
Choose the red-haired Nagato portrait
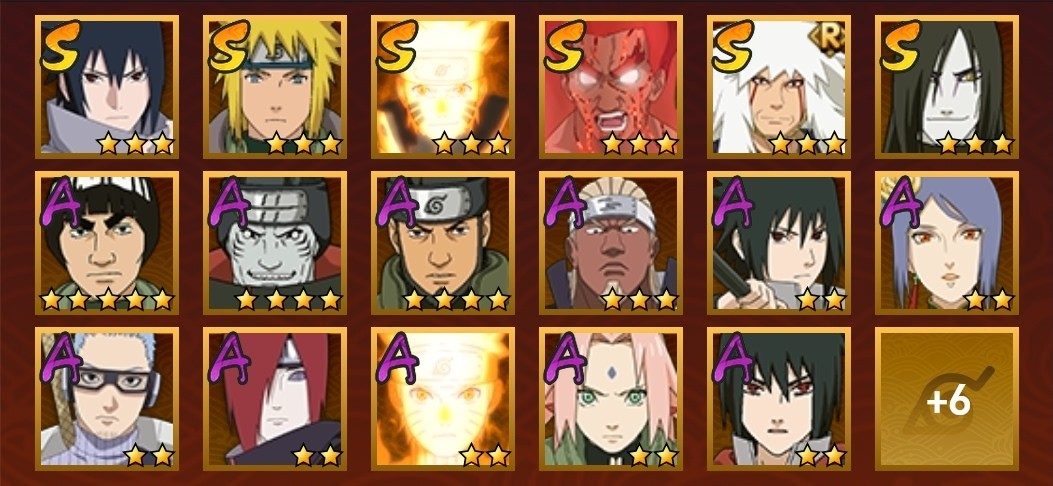click(275, 399)
